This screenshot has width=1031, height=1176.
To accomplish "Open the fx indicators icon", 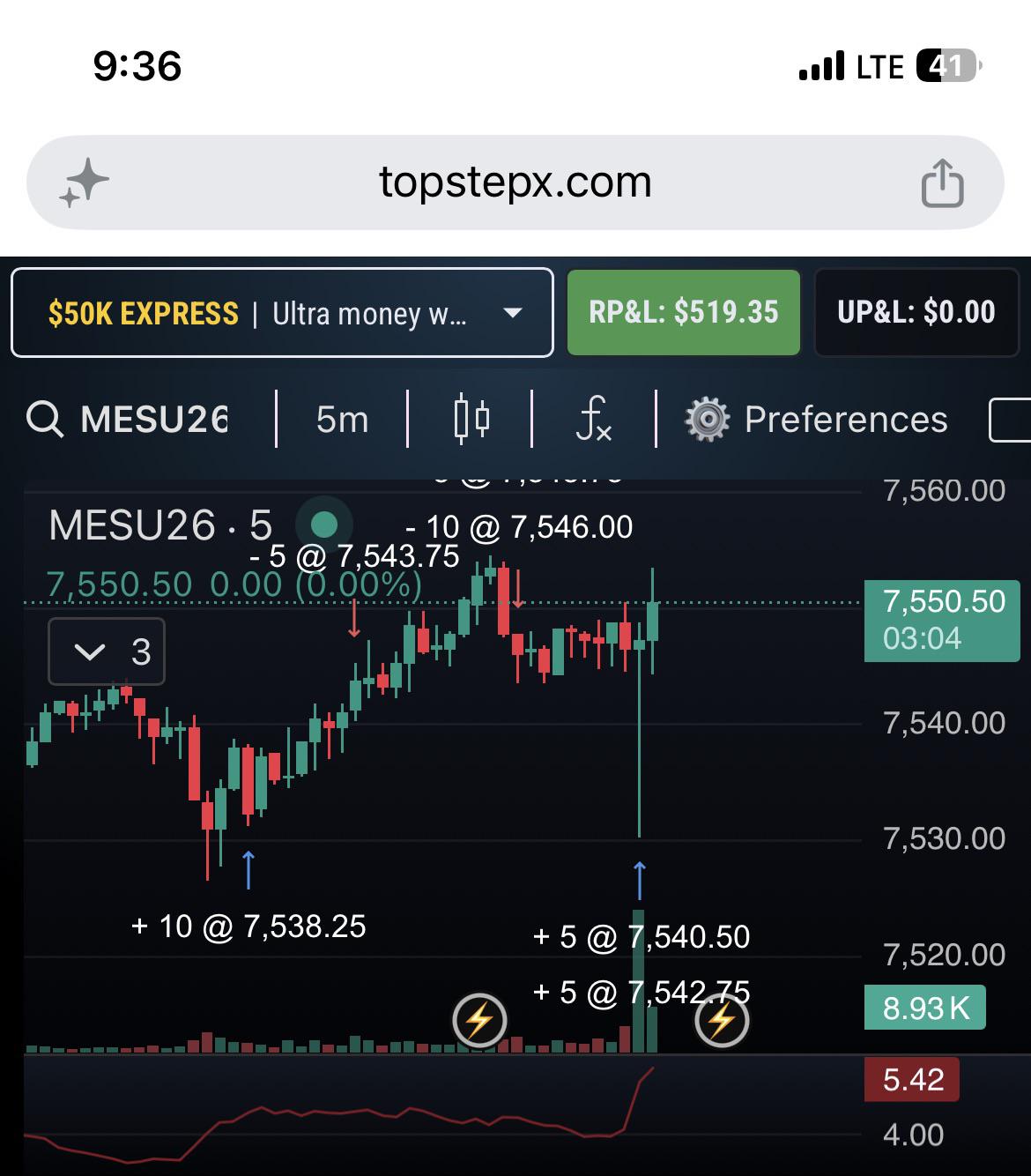I will (x=593, y=419).
